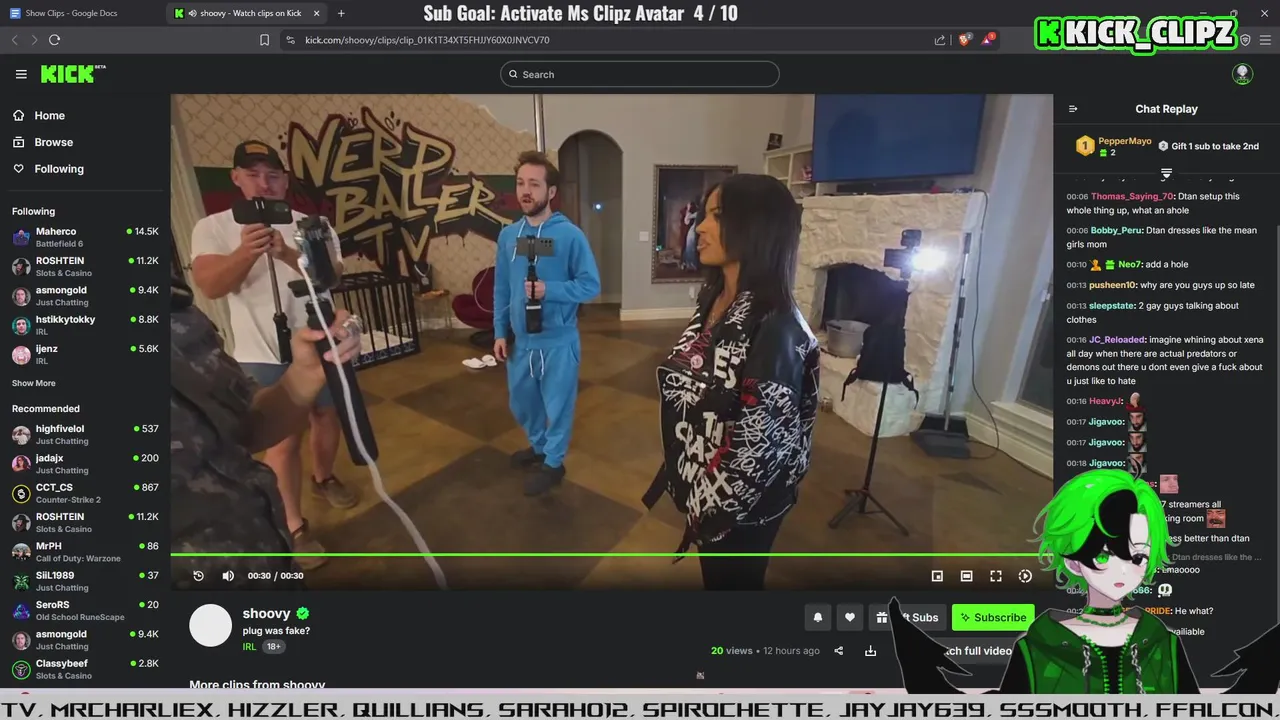
Task: Click the browser address bar URL
Action: pos(427,40)
